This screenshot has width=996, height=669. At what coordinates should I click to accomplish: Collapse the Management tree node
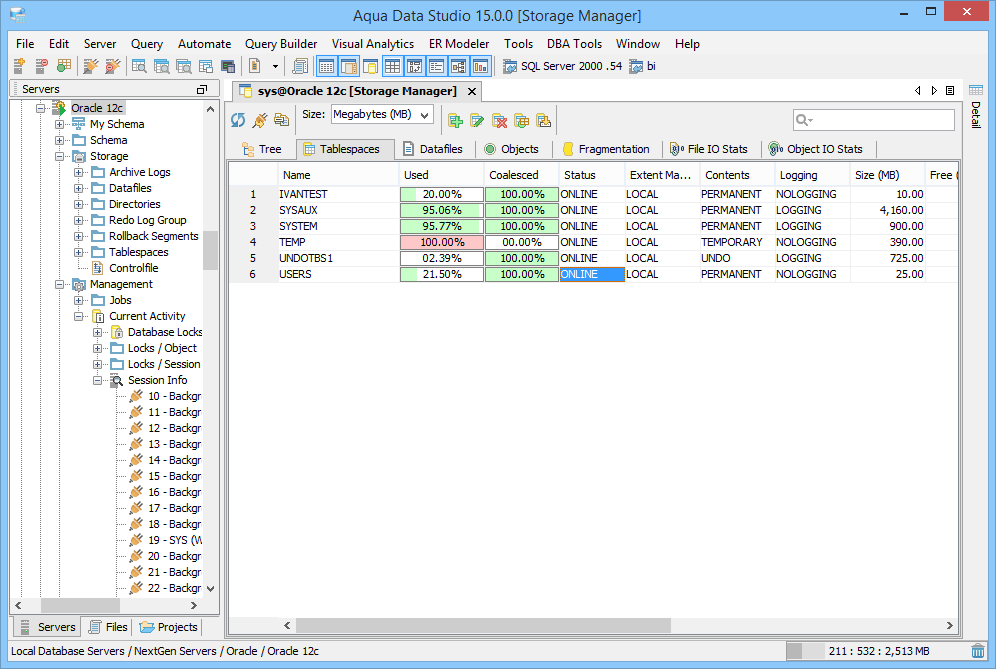point(59,284)
